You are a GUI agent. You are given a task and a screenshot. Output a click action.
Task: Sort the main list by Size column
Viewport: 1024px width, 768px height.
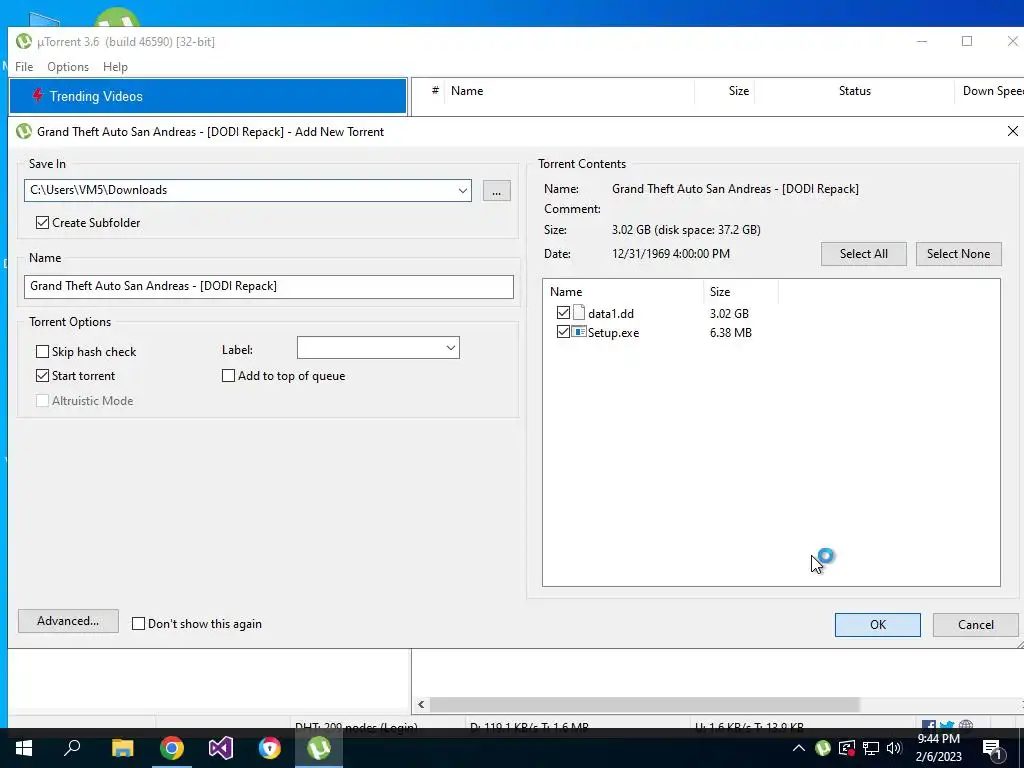724,91
